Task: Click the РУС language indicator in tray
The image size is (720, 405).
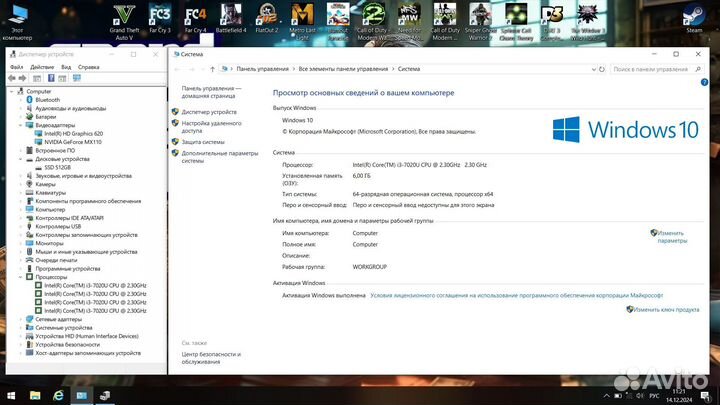Action: (654, 395)
